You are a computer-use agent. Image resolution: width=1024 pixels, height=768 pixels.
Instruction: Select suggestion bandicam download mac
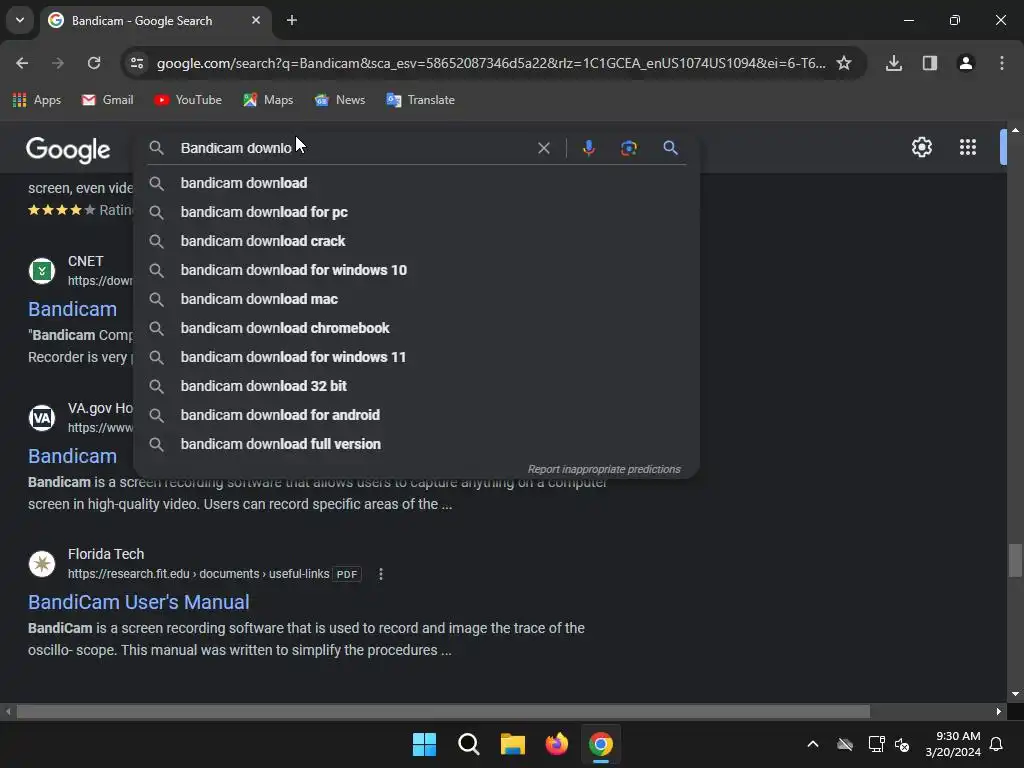pyautogui.click(x=416, y=299)
